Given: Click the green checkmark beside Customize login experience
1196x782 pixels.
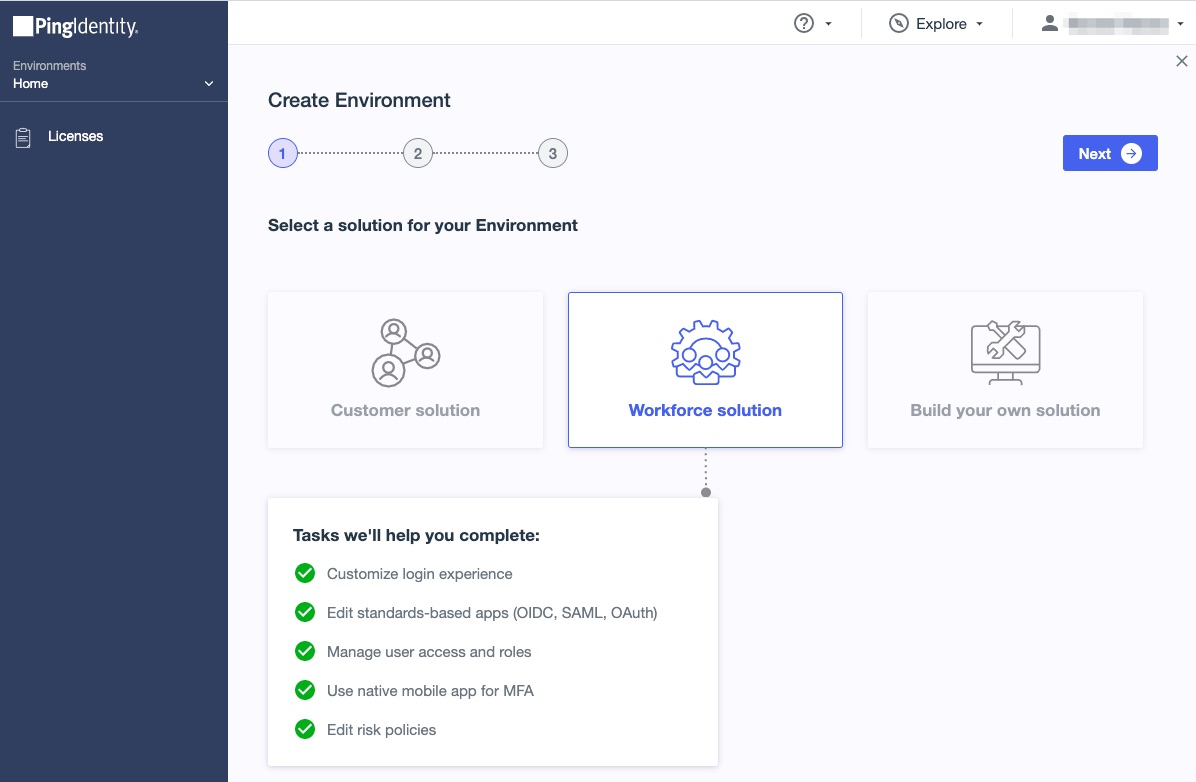Looking at the screenshot, I should click(305, 574).
